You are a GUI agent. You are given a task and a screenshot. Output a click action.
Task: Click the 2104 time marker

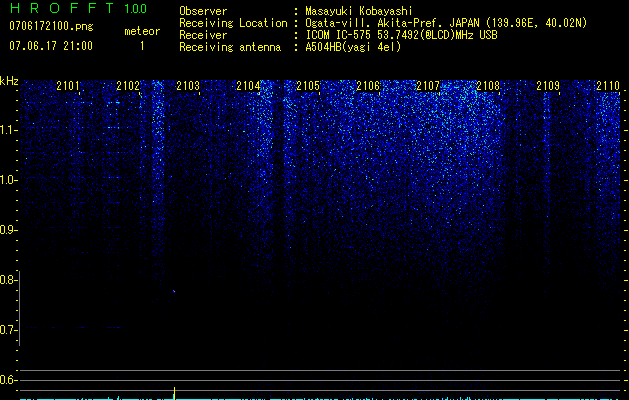248,86
